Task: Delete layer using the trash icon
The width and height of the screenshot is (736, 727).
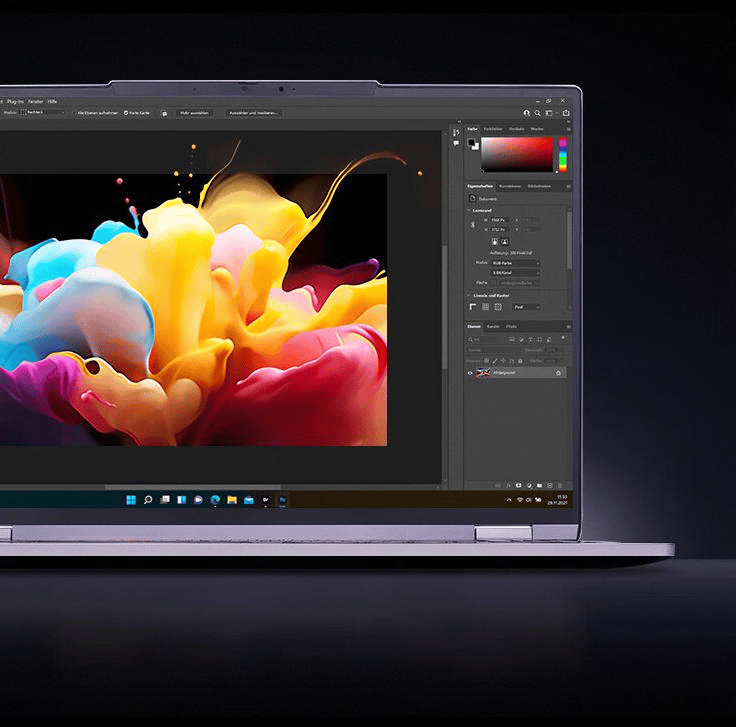Action: click(x=559, y=486)
